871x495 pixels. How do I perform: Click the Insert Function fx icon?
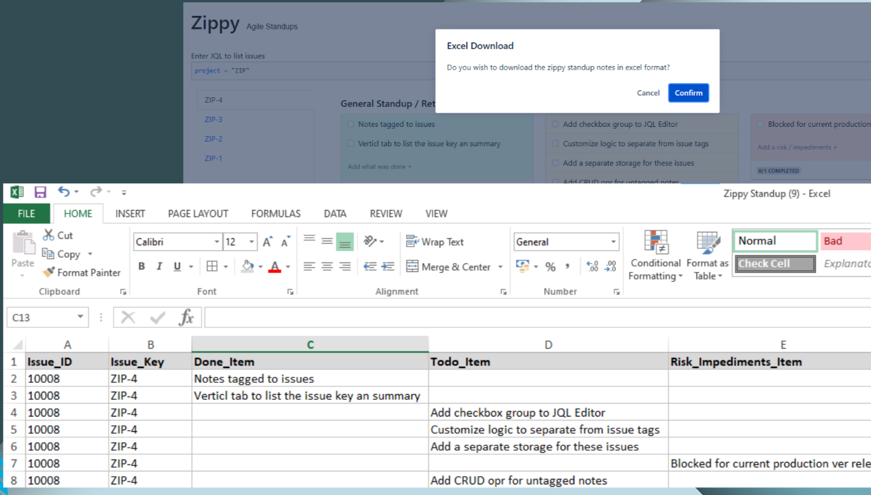pos(187,317)
